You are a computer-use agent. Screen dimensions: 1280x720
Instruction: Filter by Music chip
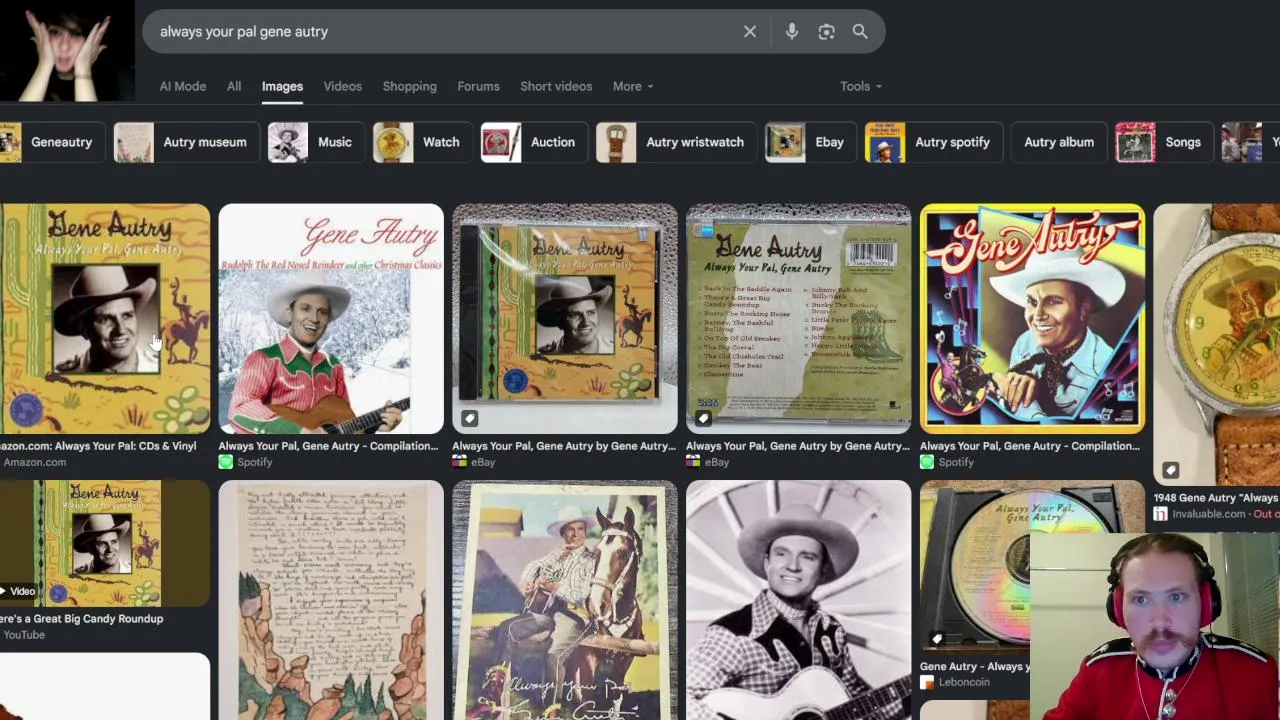tap(315, 142)
